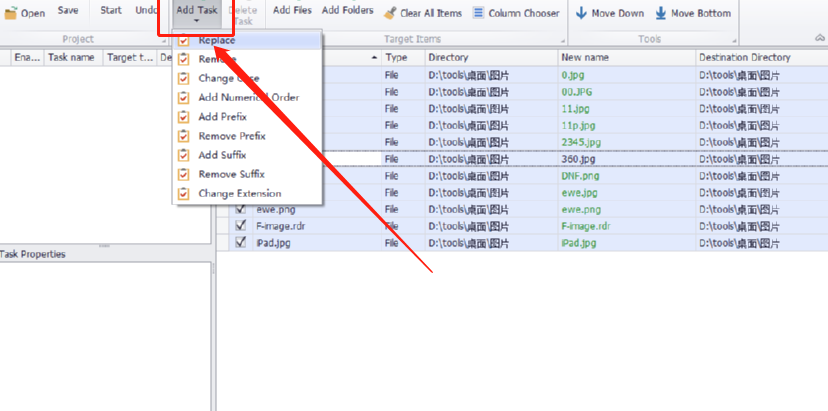Undo the last rename
The image size is (828, 411).
(x=146, y=11)
